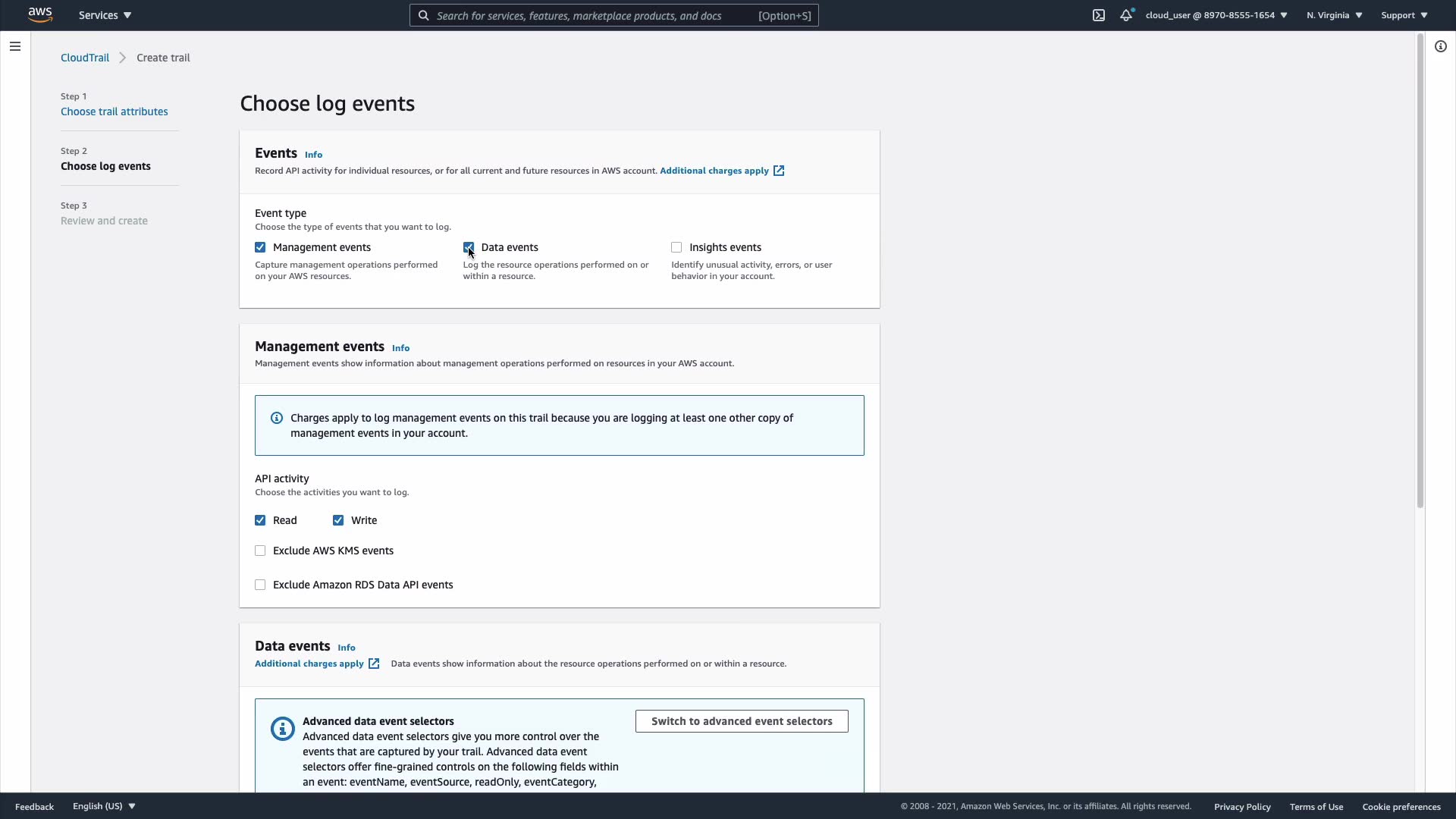Open external link icon beside Events charges
This screenshot has width=1456, height=819.
(779, 171)
